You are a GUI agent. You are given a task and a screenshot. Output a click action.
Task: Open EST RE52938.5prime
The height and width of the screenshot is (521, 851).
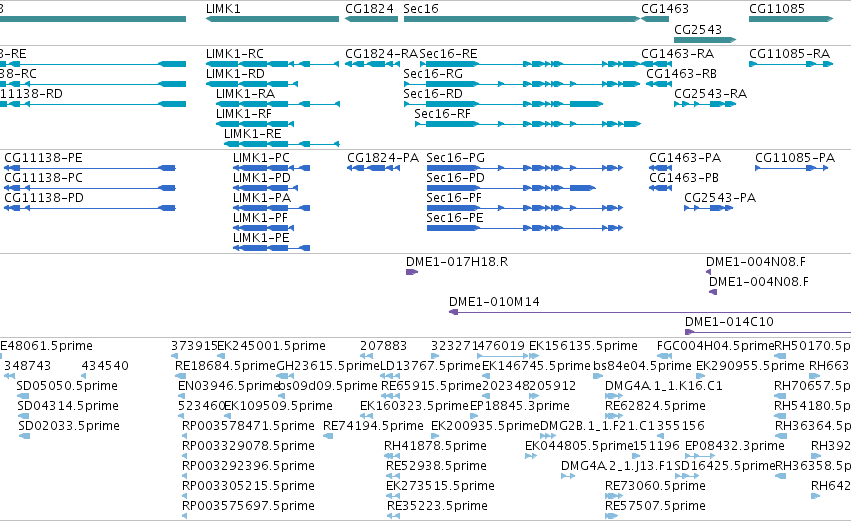point(393,476)
